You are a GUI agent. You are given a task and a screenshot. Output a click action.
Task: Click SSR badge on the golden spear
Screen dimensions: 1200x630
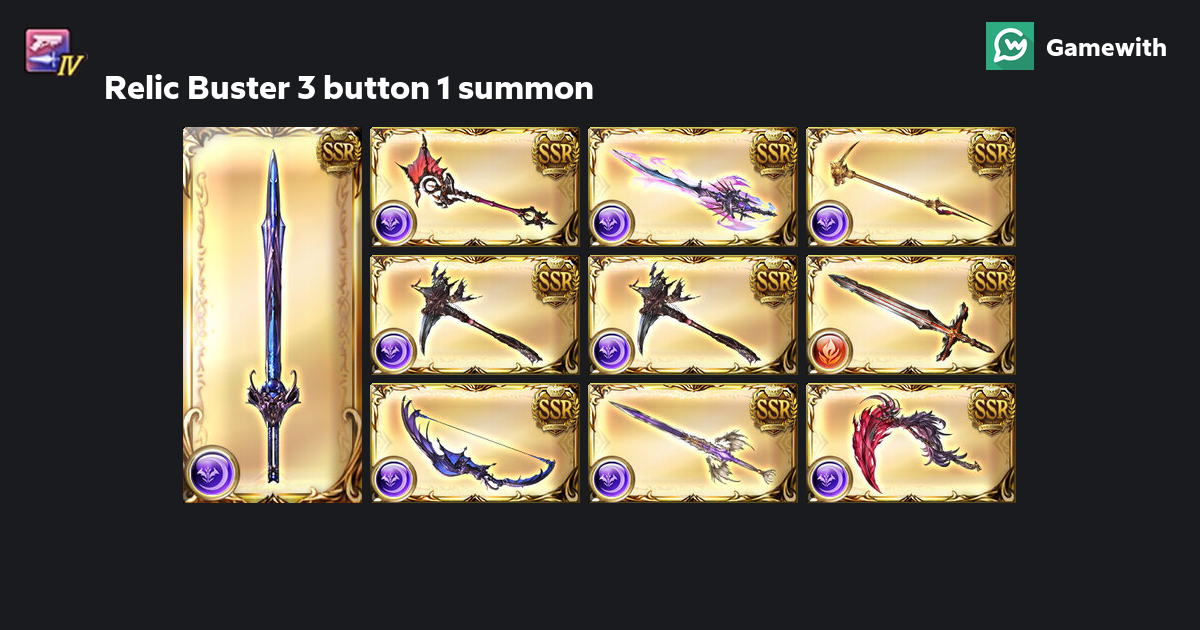[992, 152]
